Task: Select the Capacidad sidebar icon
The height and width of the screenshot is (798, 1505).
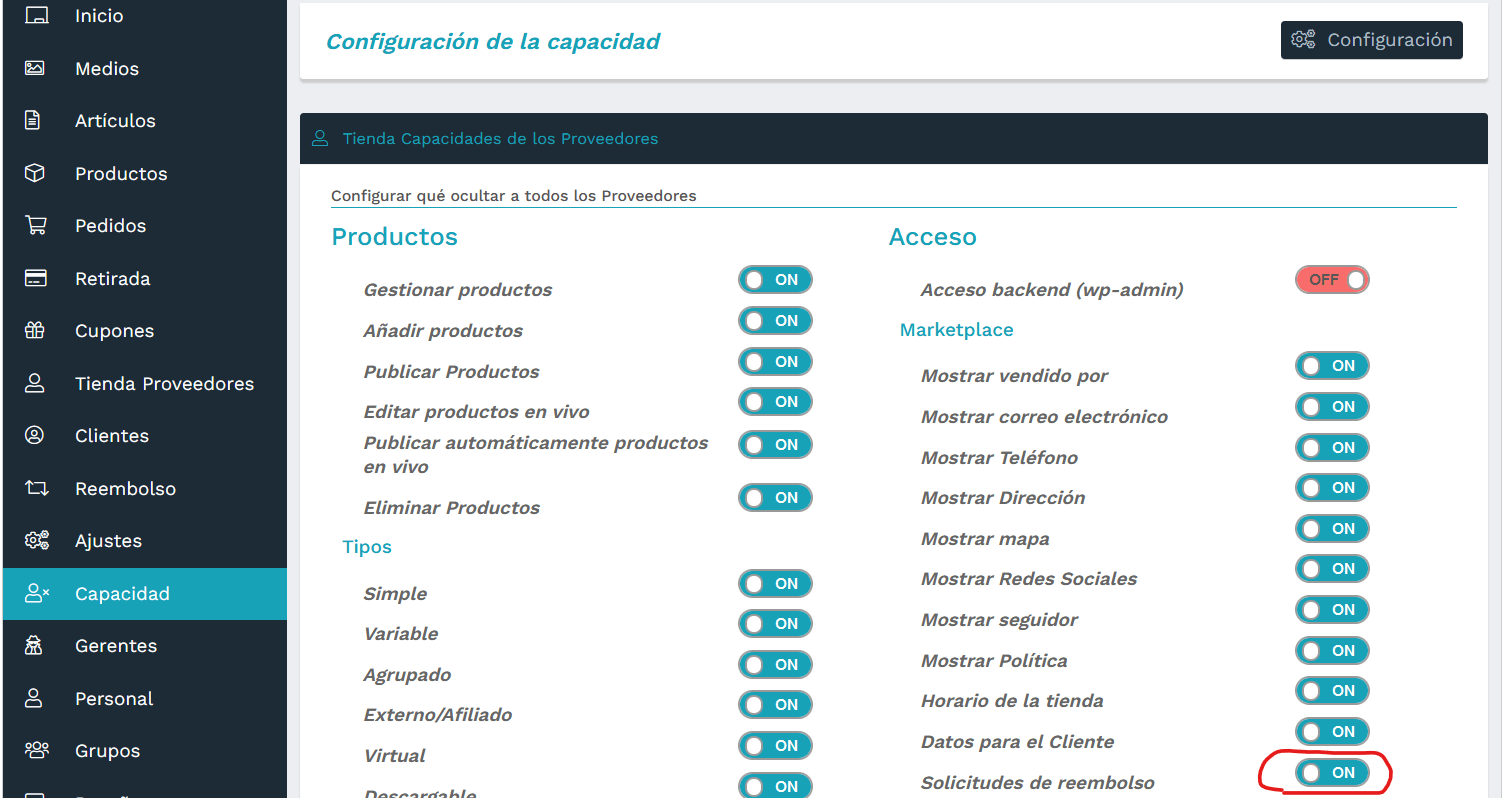Action: (37, 593)
